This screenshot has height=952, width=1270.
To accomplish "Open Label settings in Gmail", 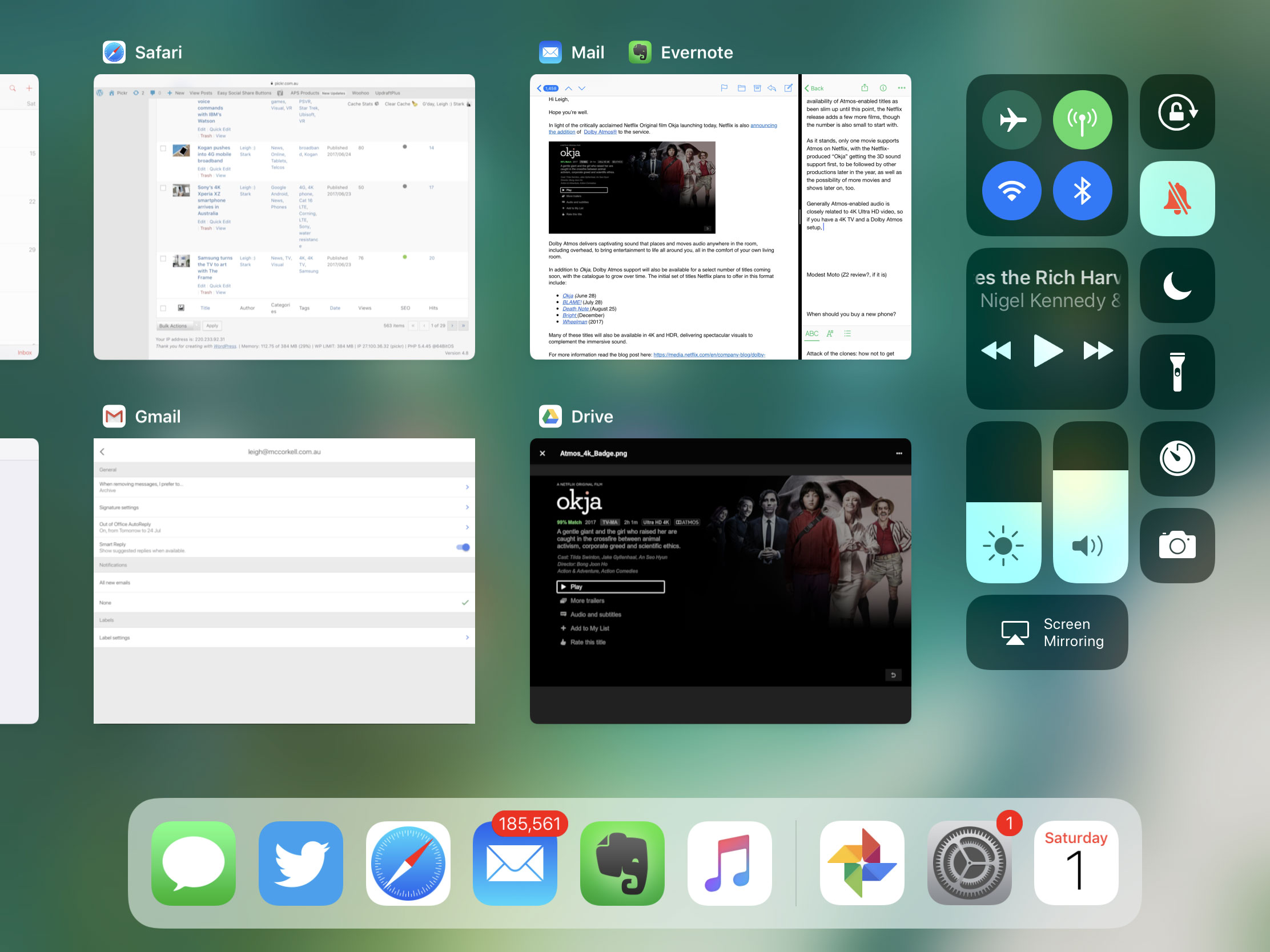I will [x=284, y=638].
